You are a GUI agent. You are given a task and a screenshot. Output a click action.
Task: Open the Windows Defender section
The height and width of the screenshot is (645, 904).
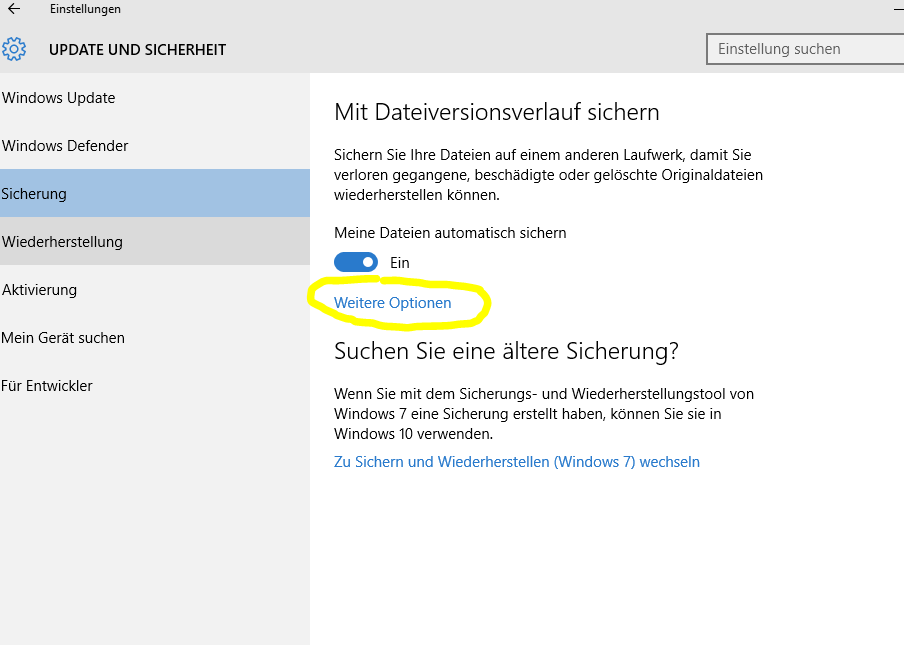pos(155,145)
